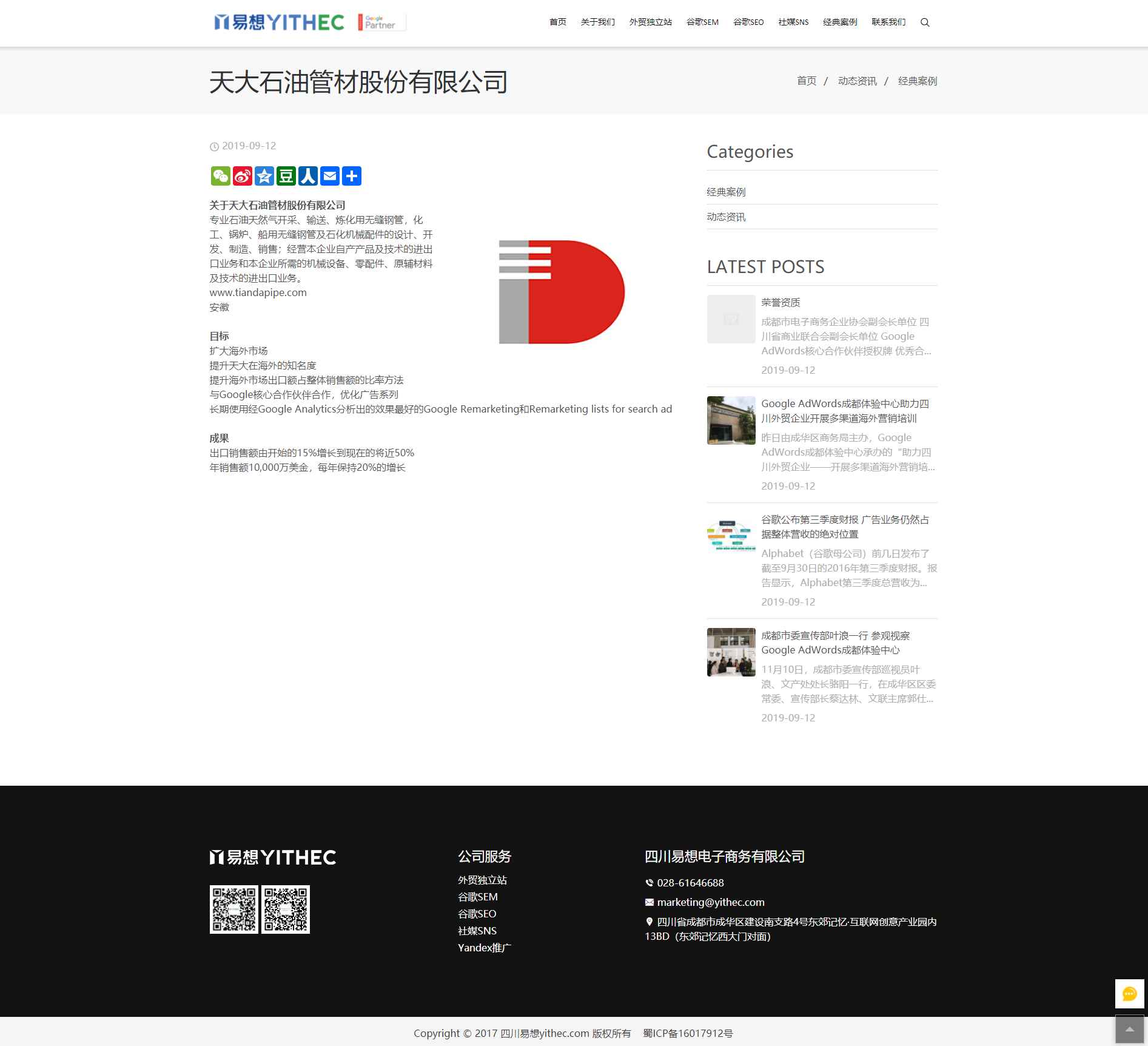
Task: Click the chart thumbnail of 第三季度财报 post
Action: (x=731, y=536)
